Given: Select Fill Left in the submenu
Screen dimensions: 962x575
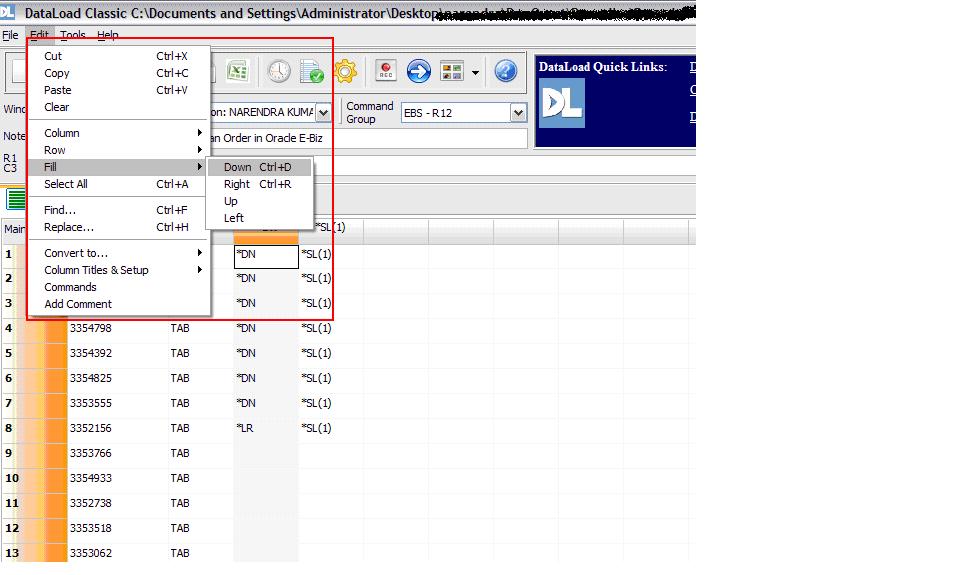Looking at the screenshot, I should click(x=260, y=218).
